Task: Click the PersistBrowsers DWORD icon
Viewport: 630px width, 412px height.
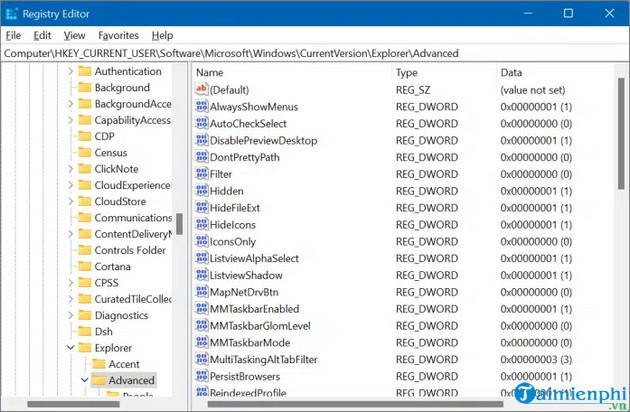Action: point(201,376)
